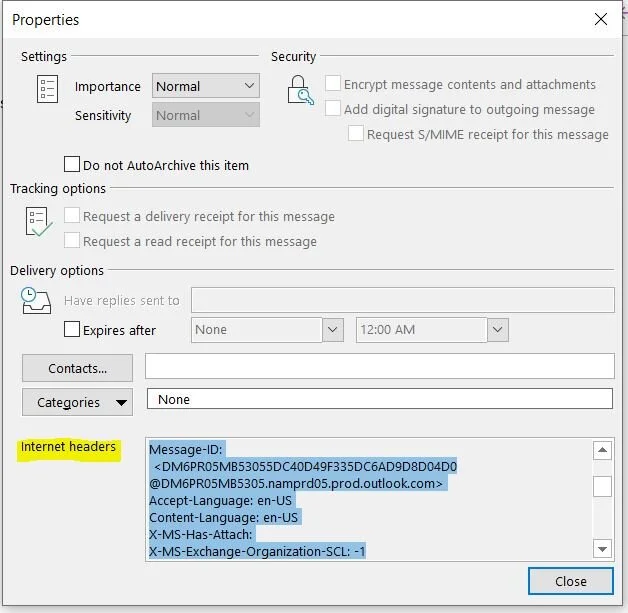Close the Properties dialog with the X
This screenshot has height=613, width=628.
pos(600,19)
